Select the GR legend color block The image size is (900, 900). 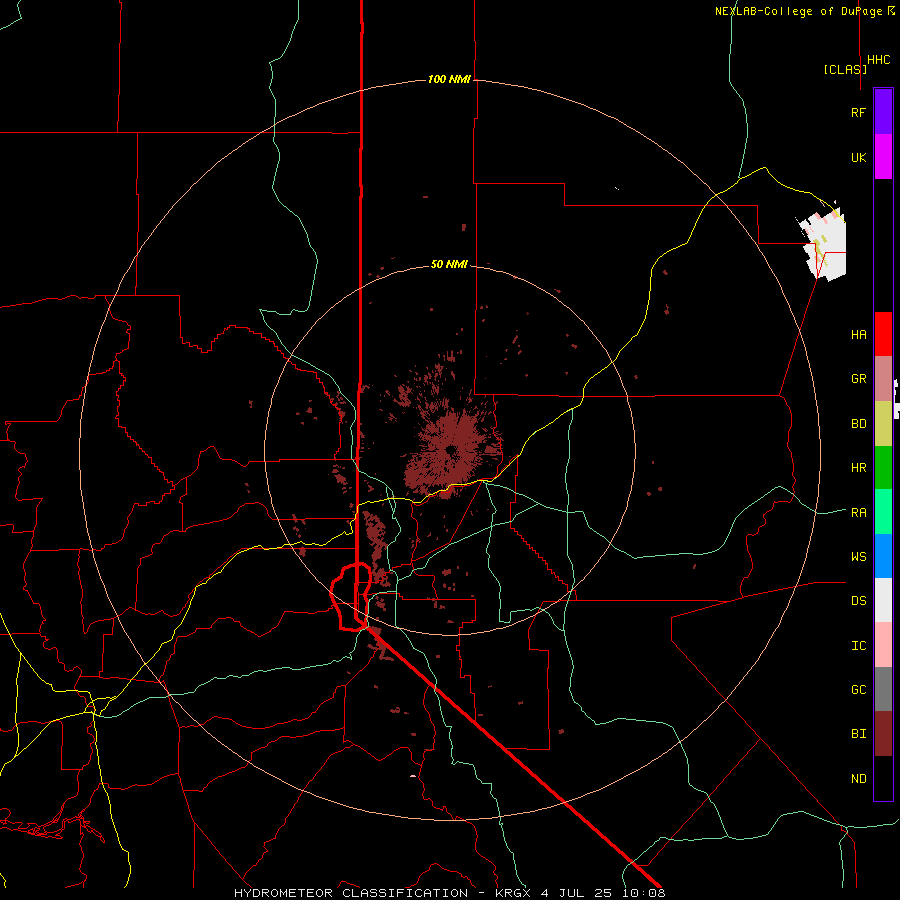click(x=883, y=379)
